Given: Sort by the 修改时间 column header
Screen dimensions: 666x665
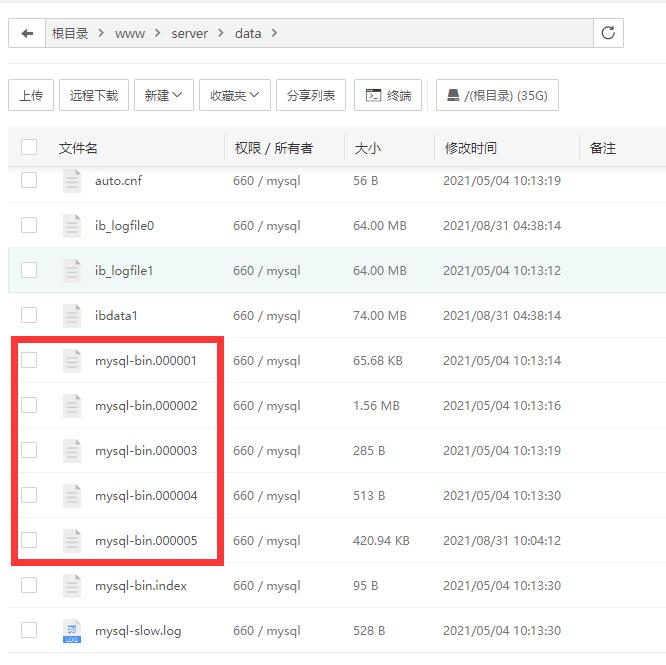Looking at the screenshot, I should pyautogui.click(x=471, y=148).
